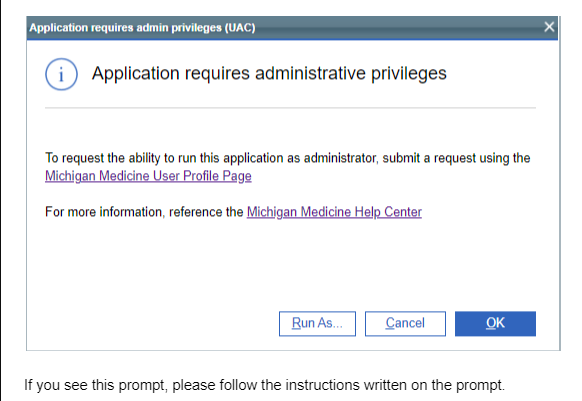Open the Michigan Medicine Help Center link
The image size is (582, 401).
point(334,212)
